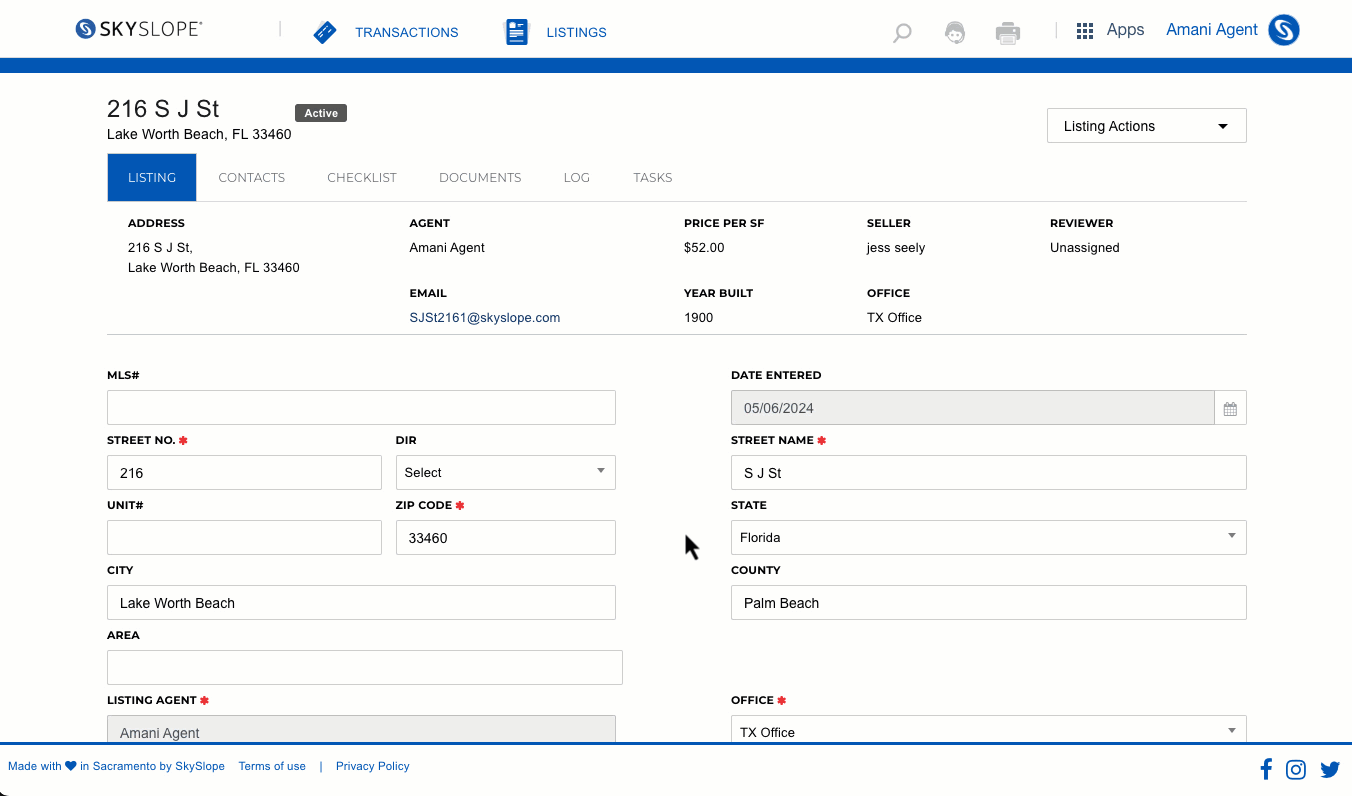Focus the County field
This screenshot has width=1352, height=796.
point(989,602)
